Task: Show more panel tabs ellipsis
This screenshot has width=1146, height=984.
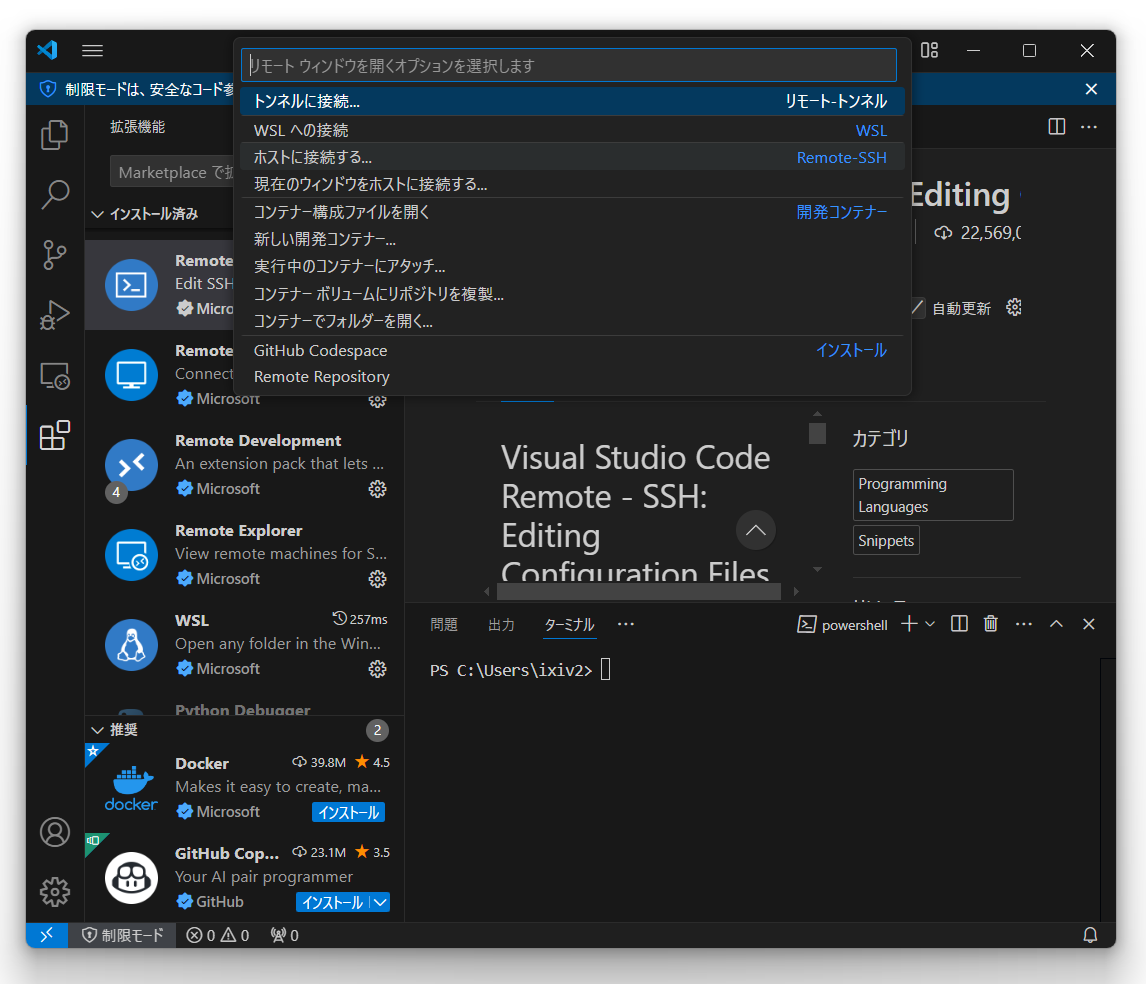Action: [626, 624]
